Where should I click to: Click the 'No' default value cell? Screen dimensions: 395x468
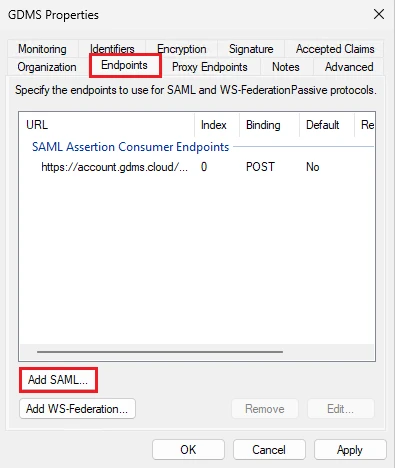(313, 167)
